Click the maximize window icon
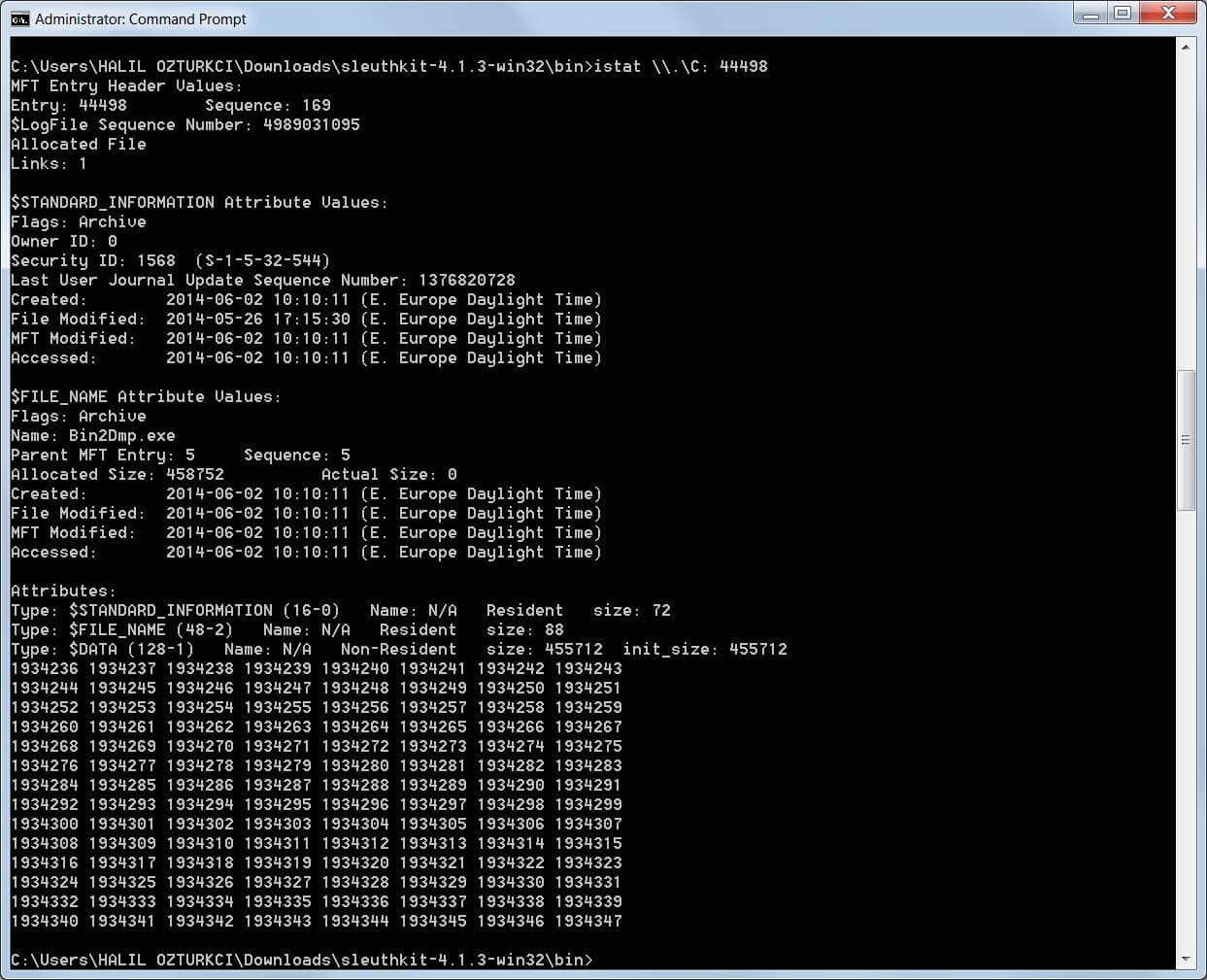This screenshot has height=980, width=1207. 1124,14
